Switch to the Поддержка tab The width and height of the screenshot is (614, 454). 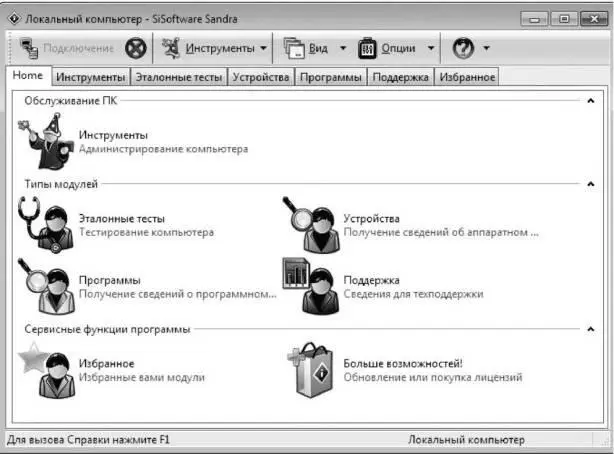point(401,77)
